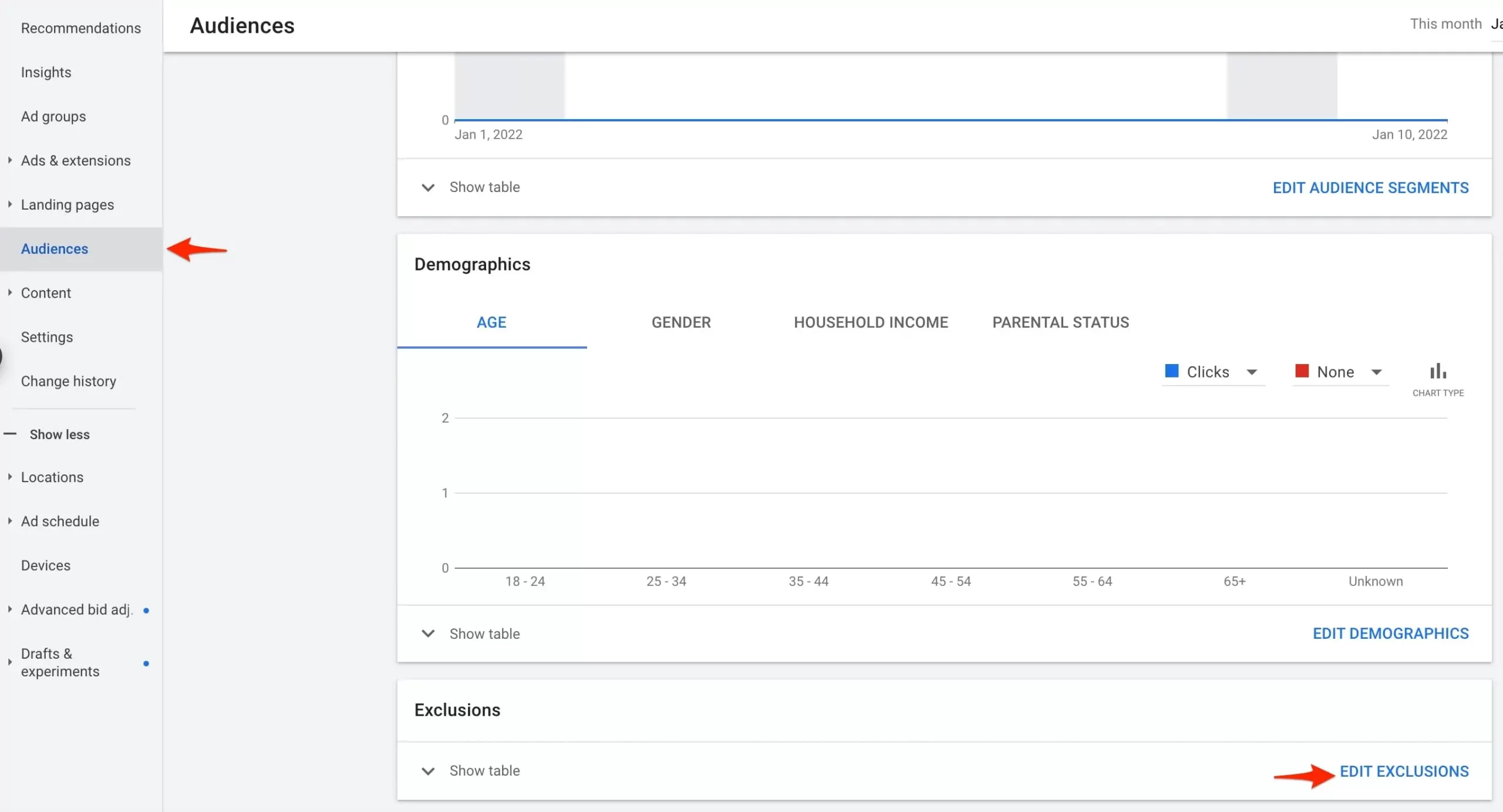Open the Clicks metric dropdown arrow
This screenshot has width=1503, height=812.
[x=1252, y=372]
